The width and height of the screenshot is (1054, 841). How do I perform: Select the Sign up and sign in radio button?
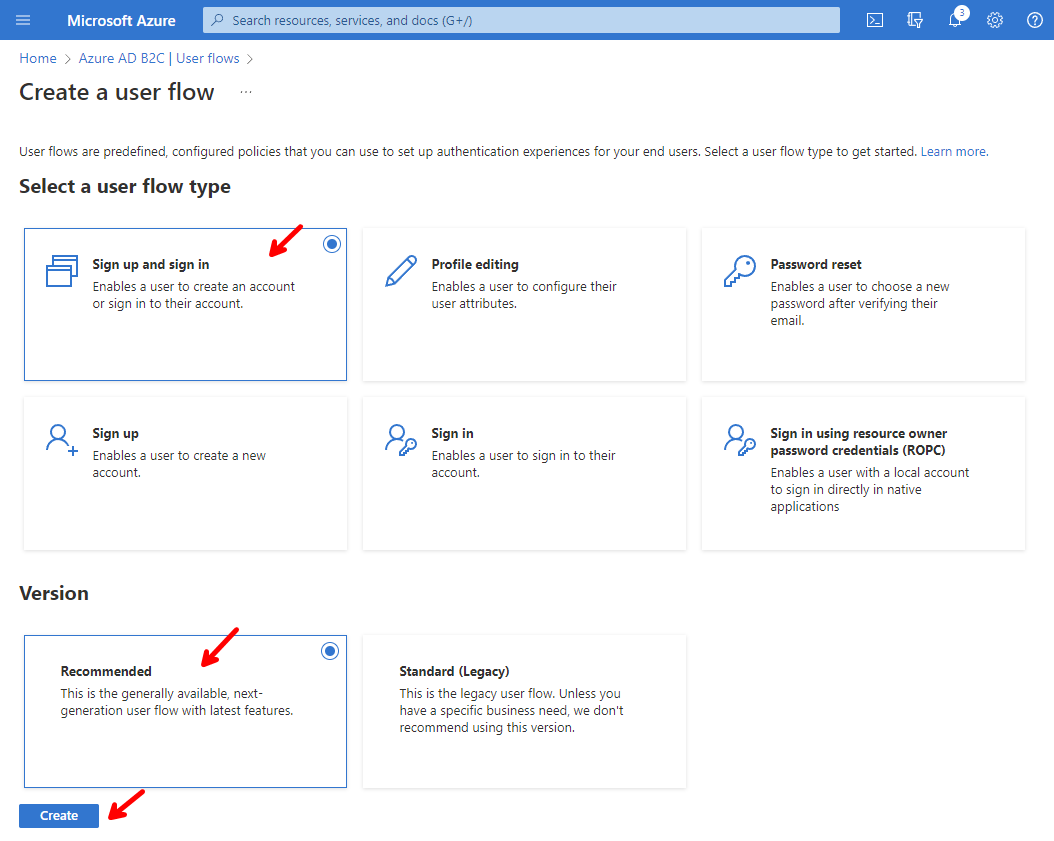[x=331, y=244]
